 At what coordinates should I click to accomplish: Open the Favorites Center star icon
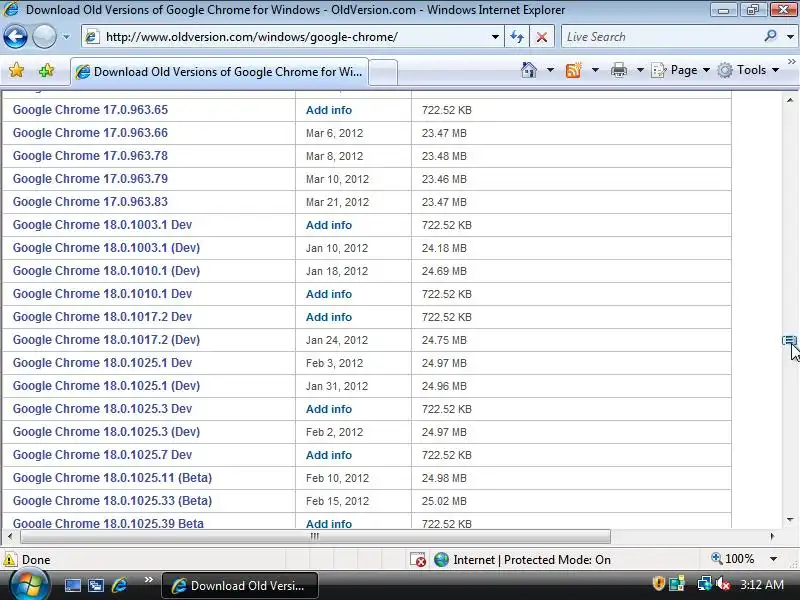(x=16, y=70)
